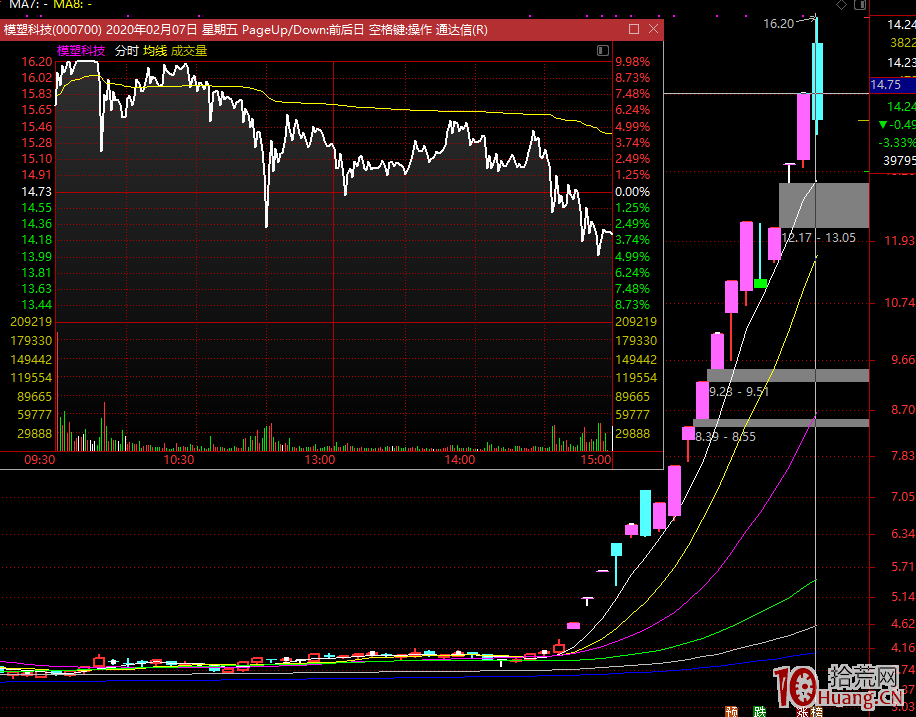Maximize the intraday popup window
This screenshot has width=916, height=717.
634,29
